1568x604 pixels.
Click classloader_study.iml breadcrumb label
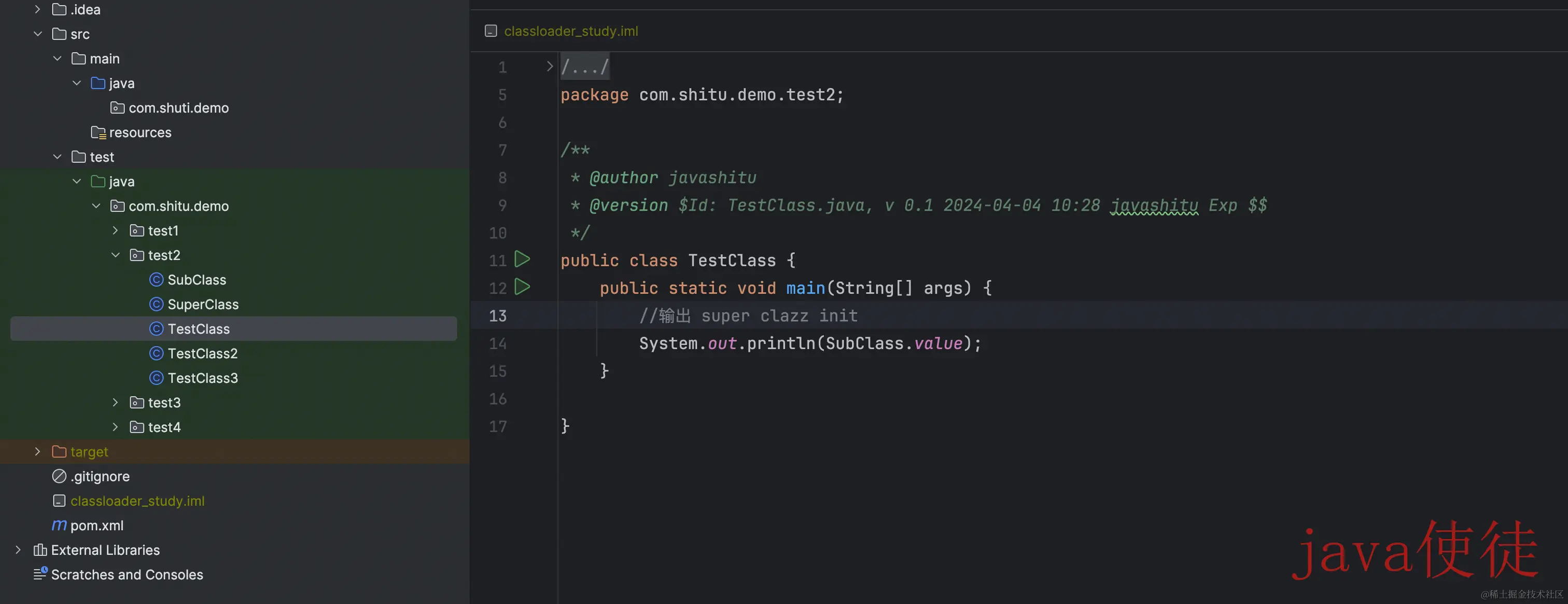click(x=571, y=31)
